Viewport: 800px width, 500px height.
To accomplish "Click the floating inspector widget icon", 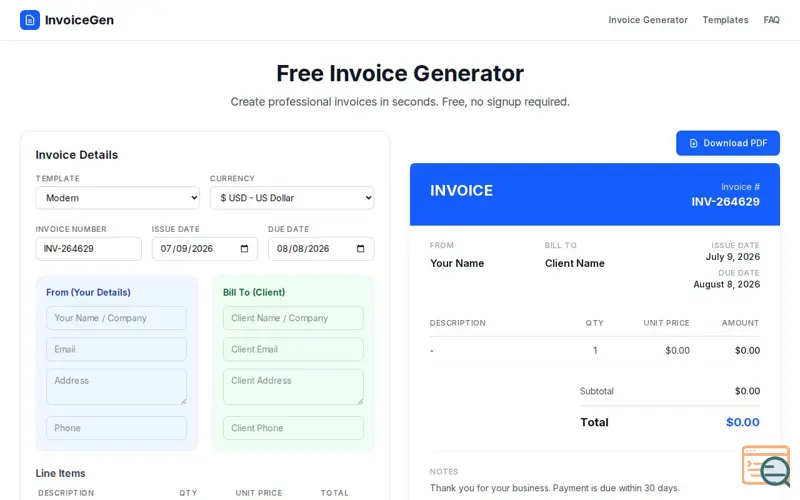I will [x=766, y=466].
